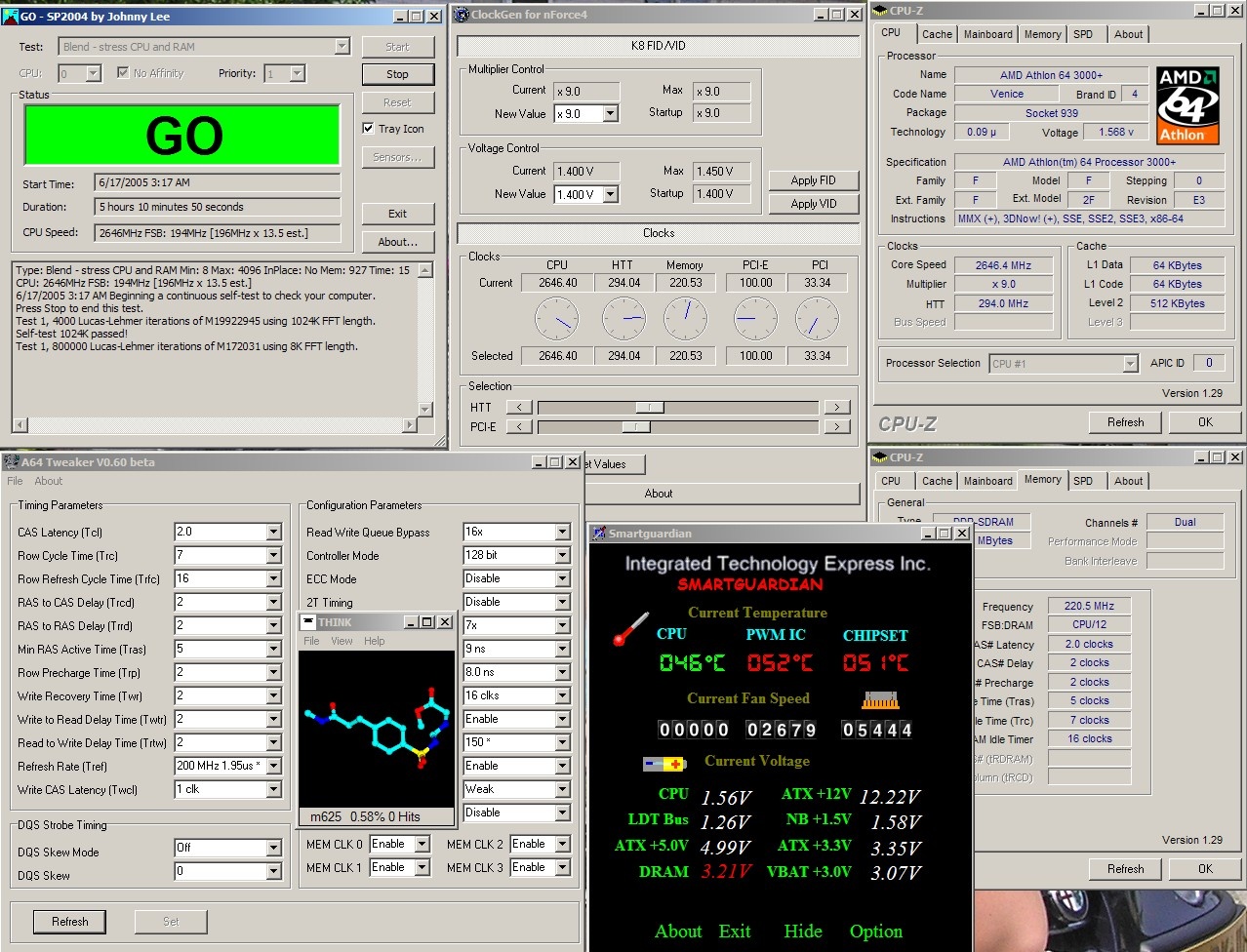
Task: Click the SP2004 title bar icon
Action: pyautogui.click(x=11, y=16)
